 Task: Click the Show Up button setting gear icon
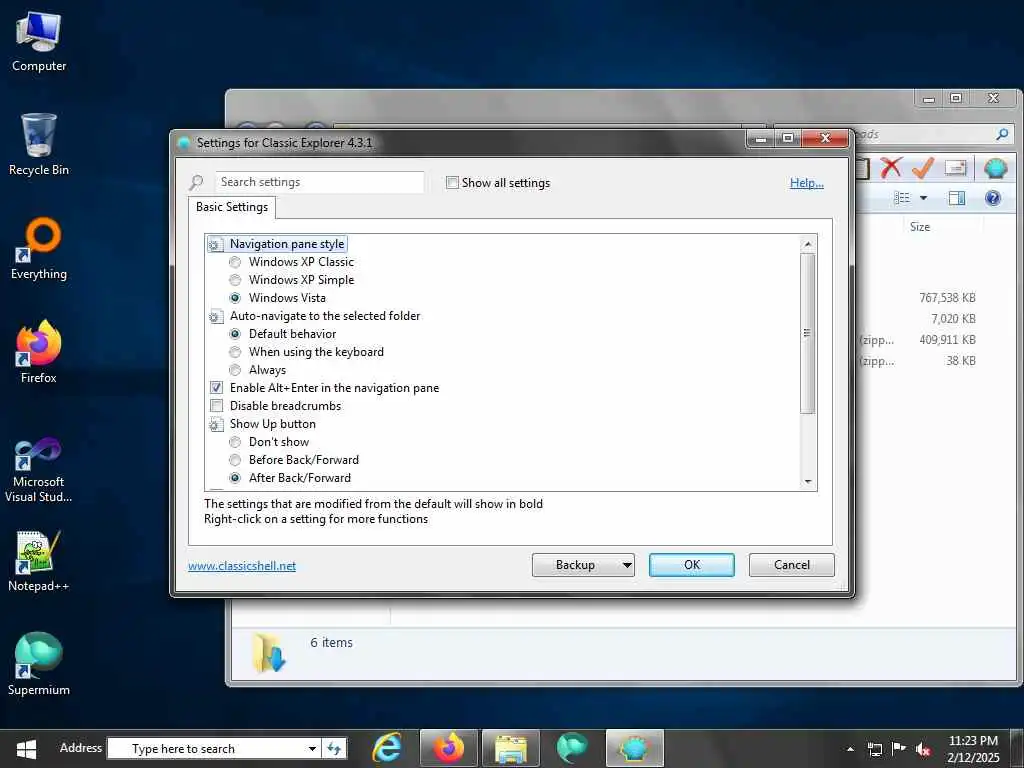click(x=216, y=424)
